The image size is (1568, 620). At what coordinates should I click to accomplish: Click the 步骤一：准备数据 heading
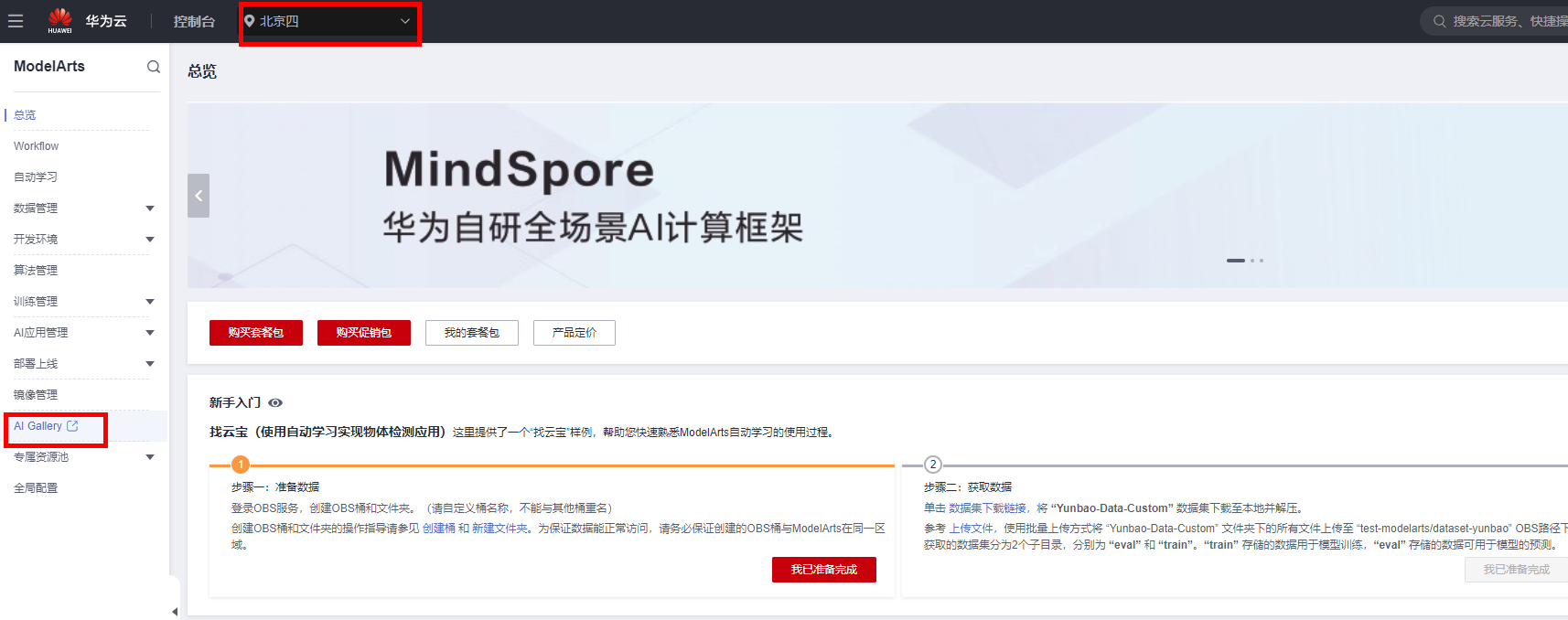tap(275, 487)
